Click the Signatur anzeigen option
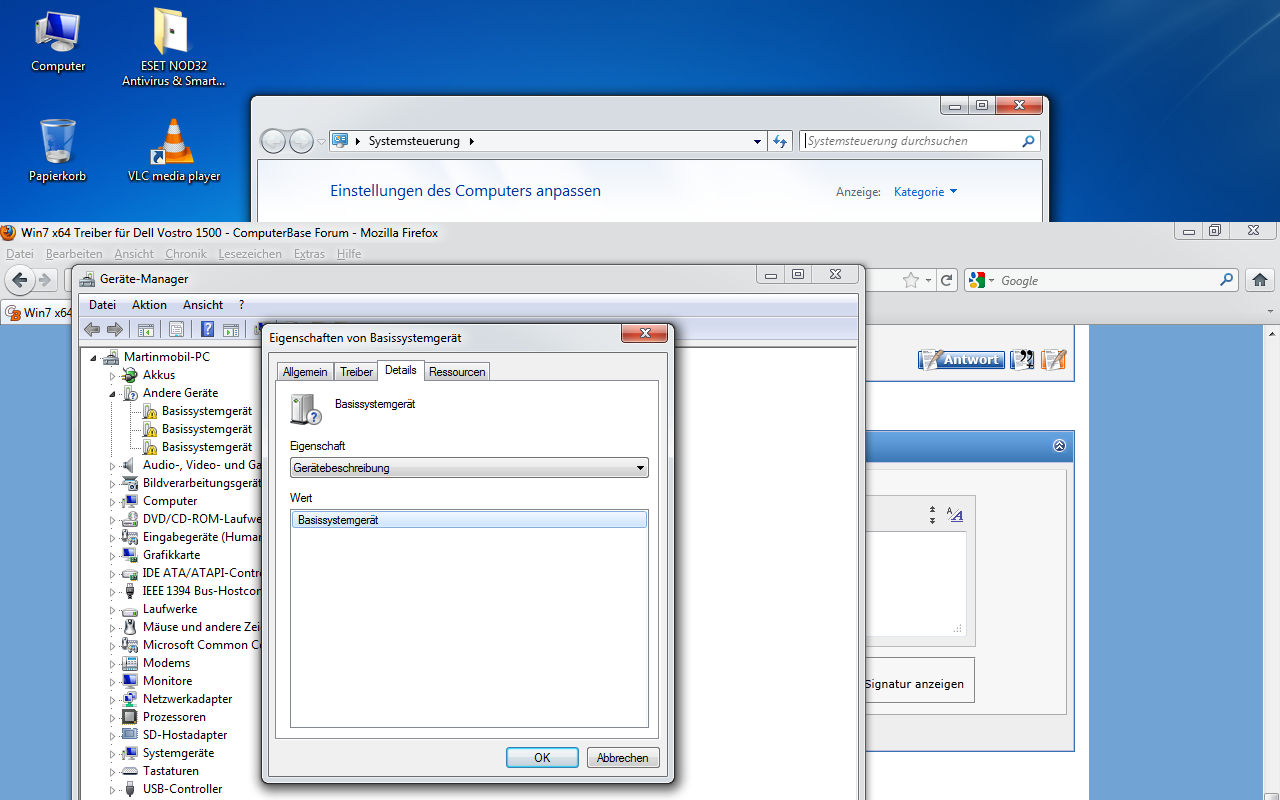This screenshot has height=800, width=1280. point(914,684)
